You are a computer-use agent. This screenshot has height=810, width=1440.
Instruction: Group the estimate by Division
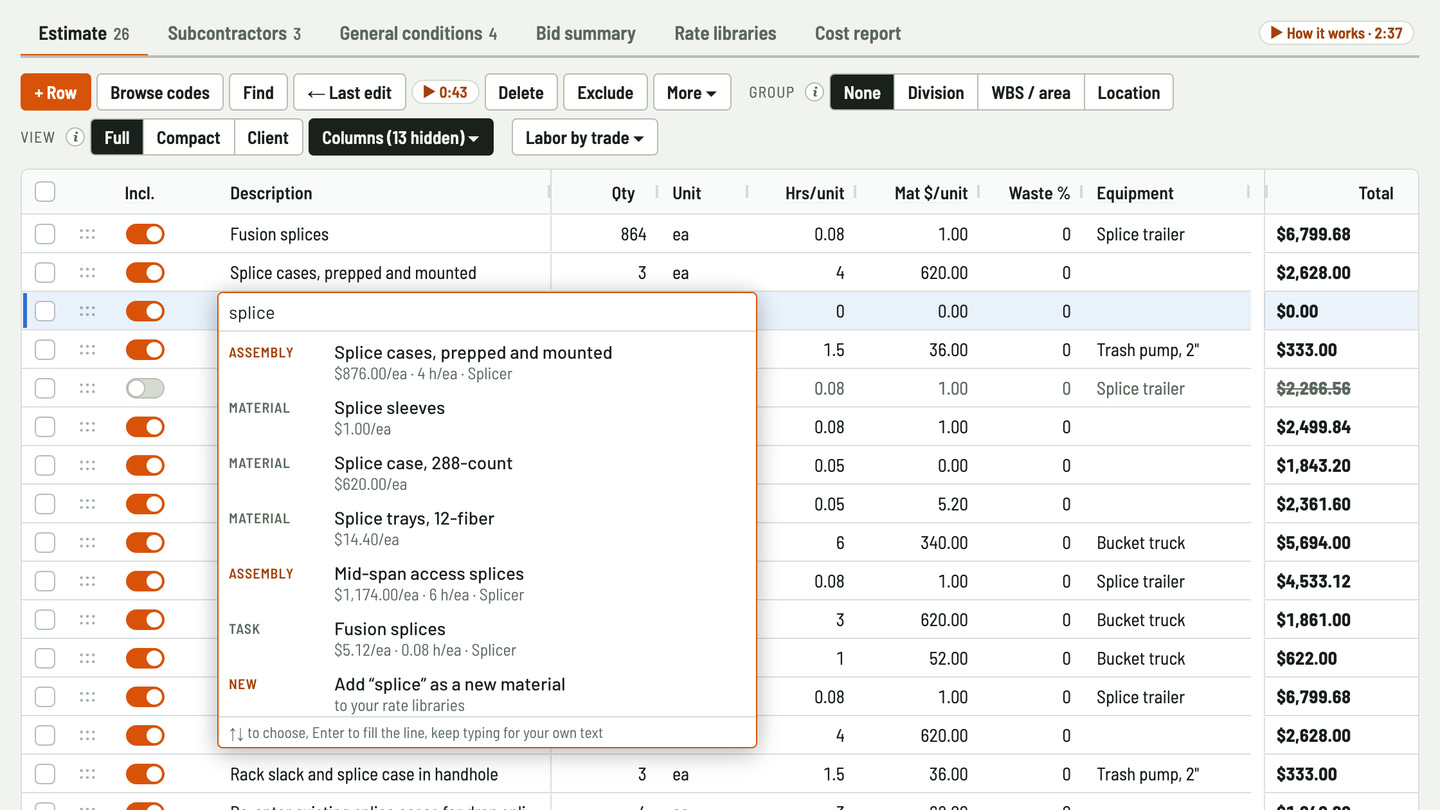coord(936,92)
